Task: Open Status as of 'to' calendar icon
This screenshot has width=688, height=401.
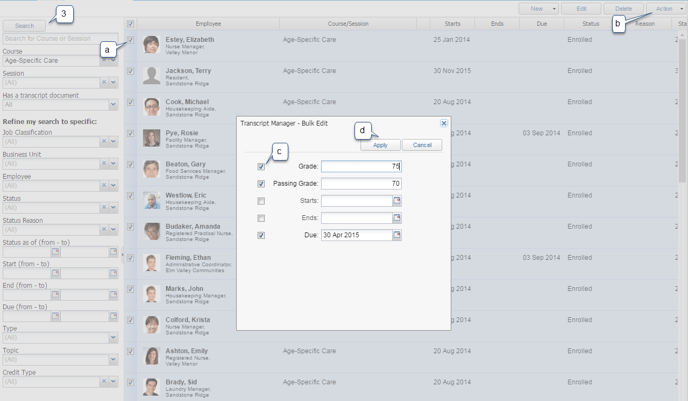Action: (x=113, y=251)
